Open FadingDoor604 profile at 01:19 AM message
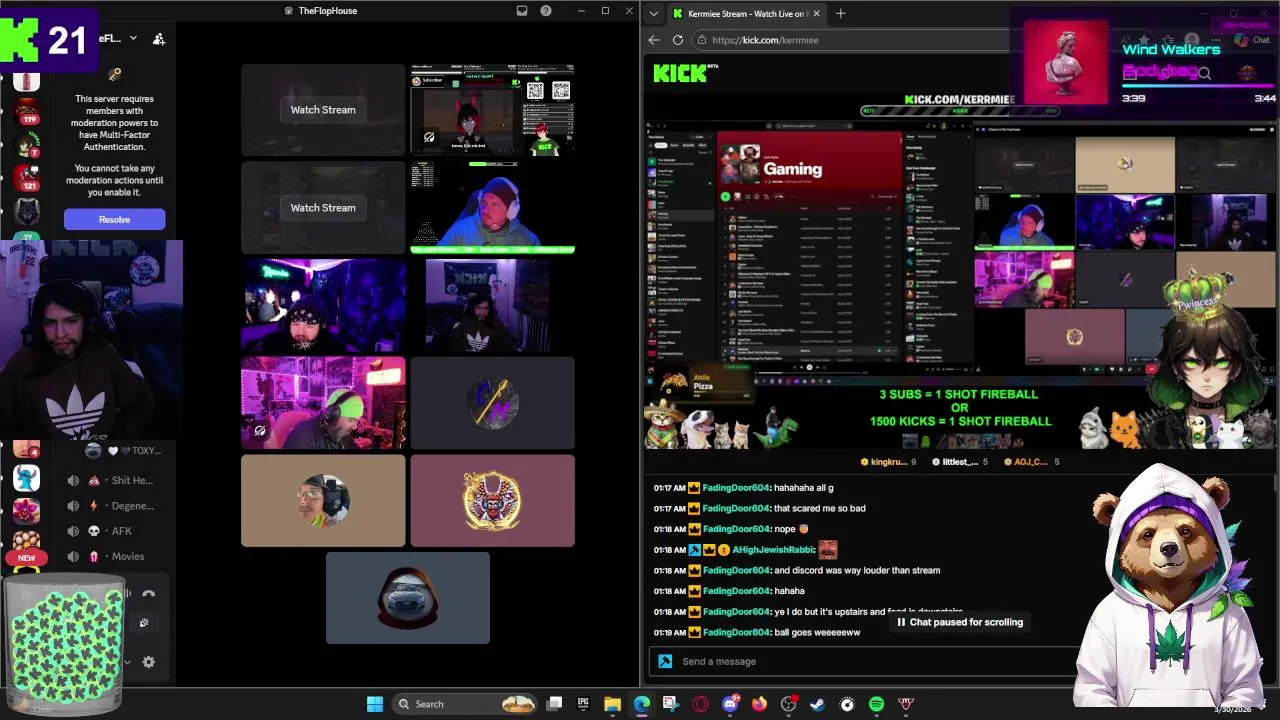The image size is (1280, 720). click(x=736, y=632)
